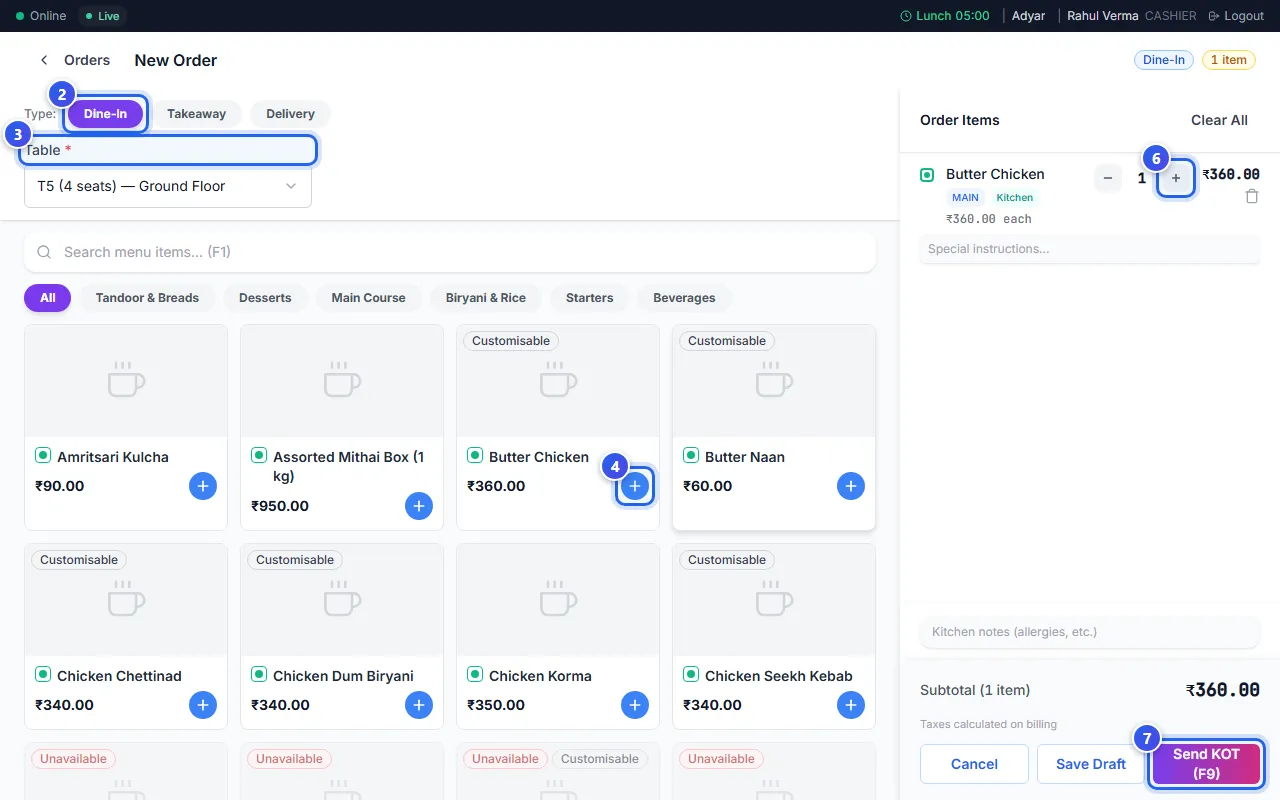Open the table selection dropdown
This screenshot has height=800, width=1280.
[x=168, y=186]
